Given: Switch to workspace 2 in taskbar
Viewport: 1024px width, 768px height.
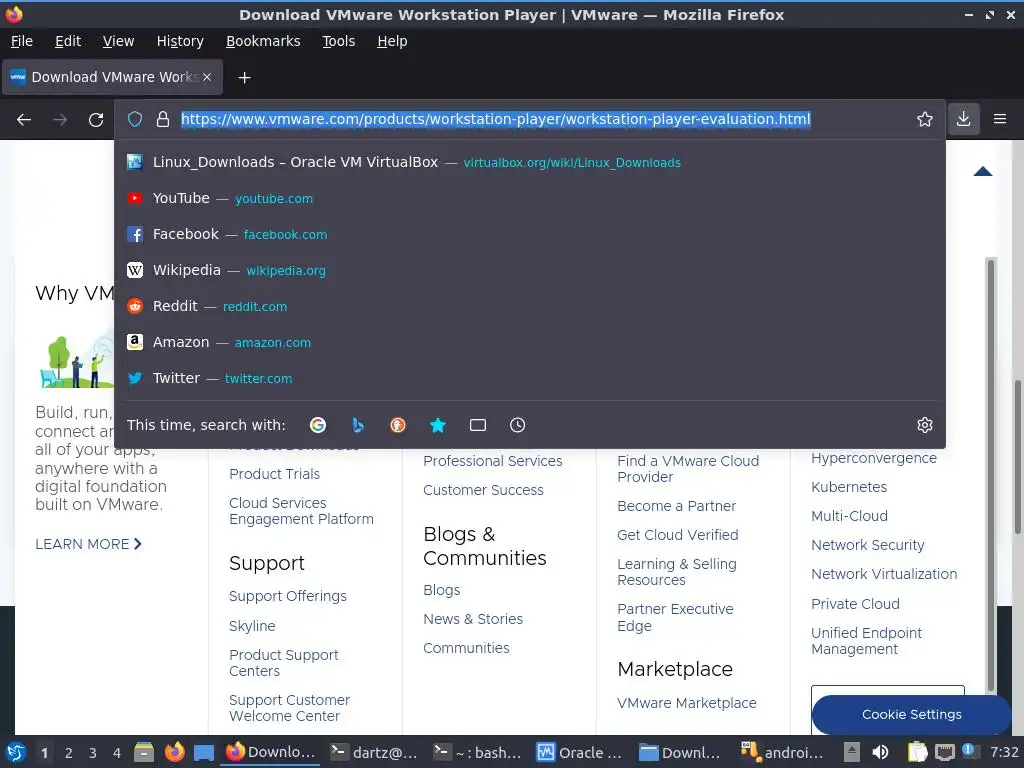Looking at the screenshot, I should (x=69, y=753).
